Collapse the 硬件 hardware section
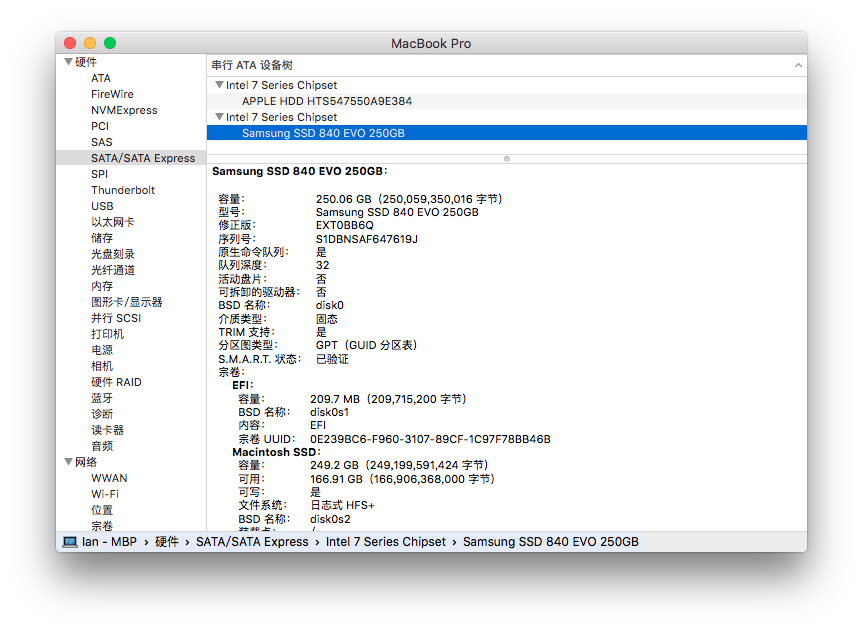Screen dimensions: 863x632 pos(69,62)
